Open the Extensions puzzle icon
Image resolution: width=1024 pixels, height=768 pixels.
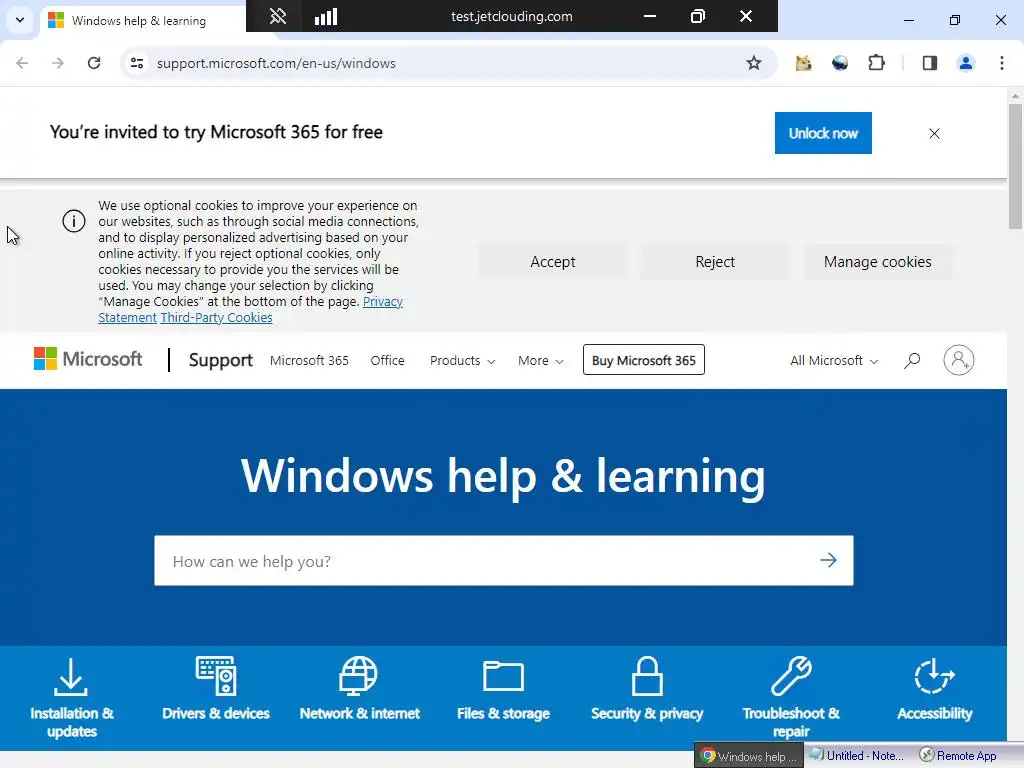[x=876, y=63]
